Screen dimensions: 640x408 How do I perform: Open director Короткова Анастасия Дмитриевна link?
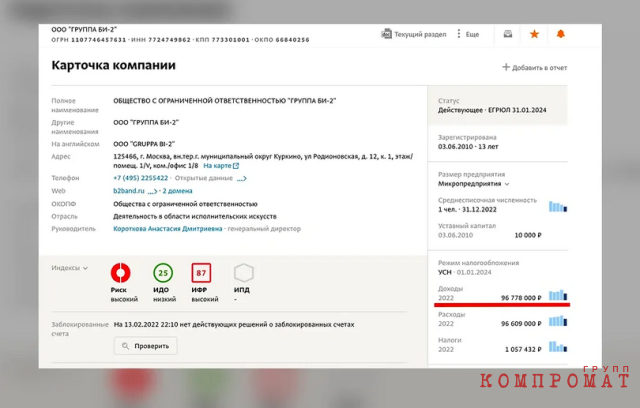(167, 229)
